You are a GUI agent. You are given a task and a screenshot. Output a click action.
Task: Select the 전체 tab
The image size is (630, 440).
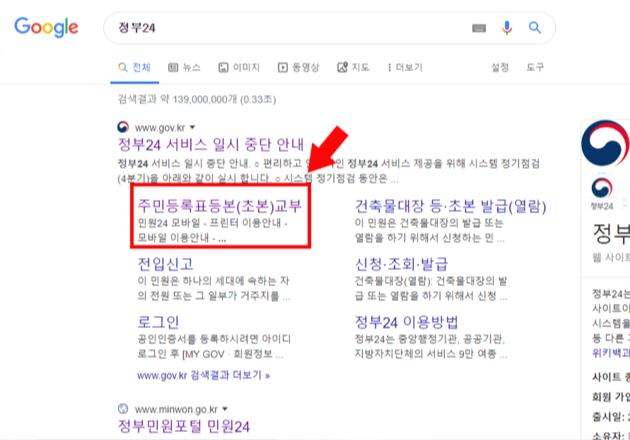pyautogui.click(x=135, y=68)
